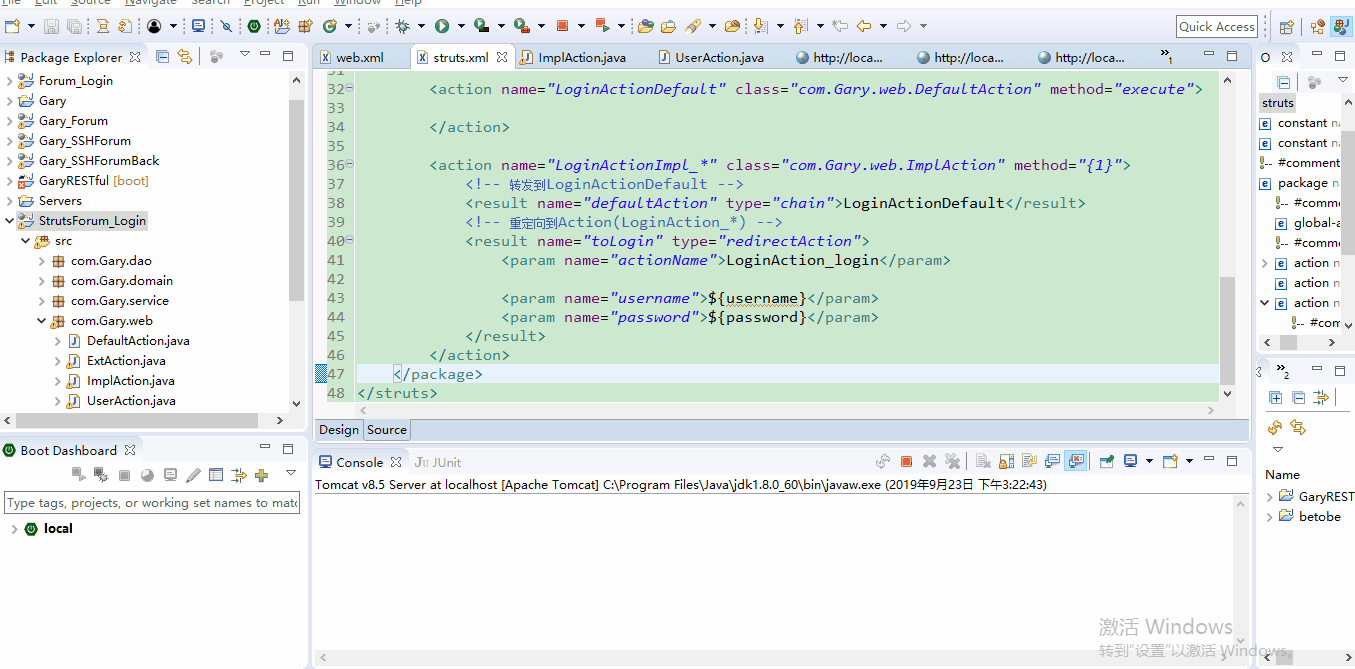Click the Next Annotation arrow icon
This screenshot has height=669, width=1355.
760,26
